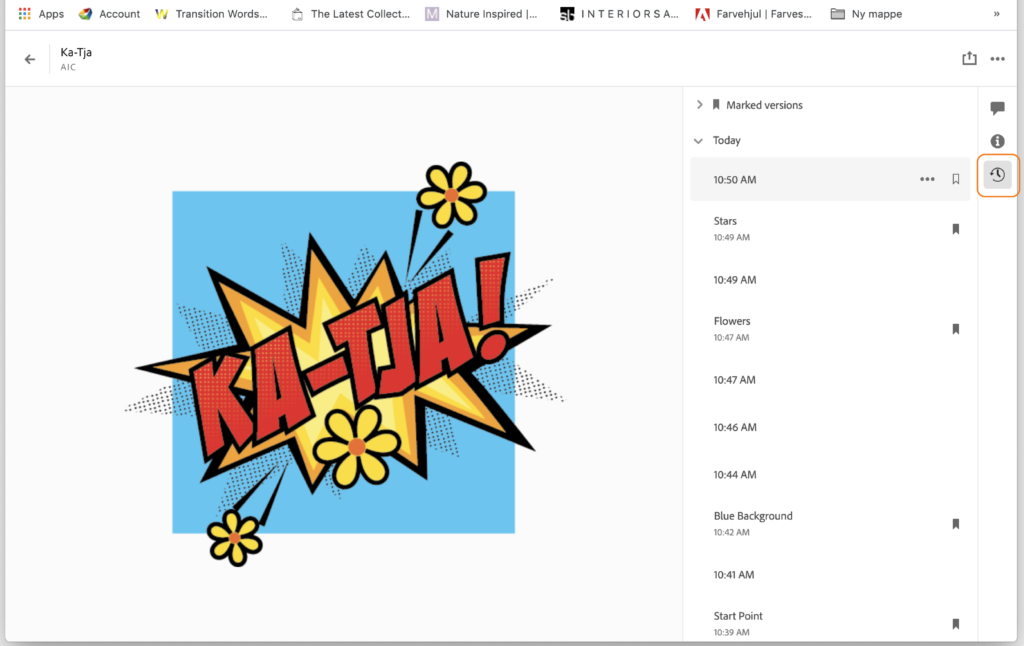Open options menu for the 10:50 AM version
This screenshot has width=1024, height=646.
tap(927, 179)
